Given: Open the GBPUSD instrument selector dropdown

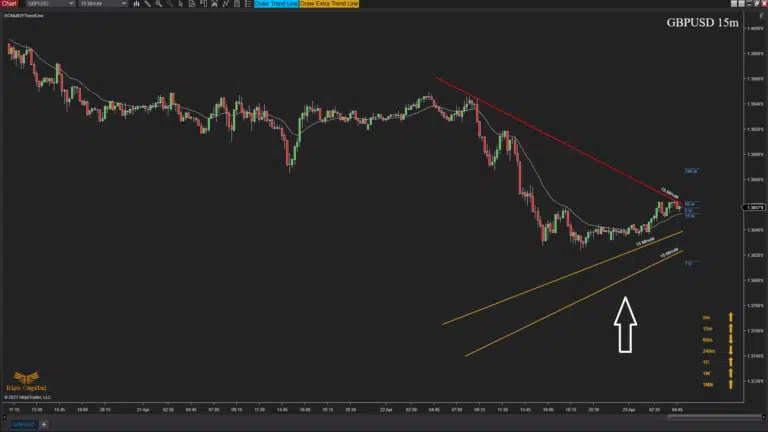Looking at the screenshot, I should (50, 3).
